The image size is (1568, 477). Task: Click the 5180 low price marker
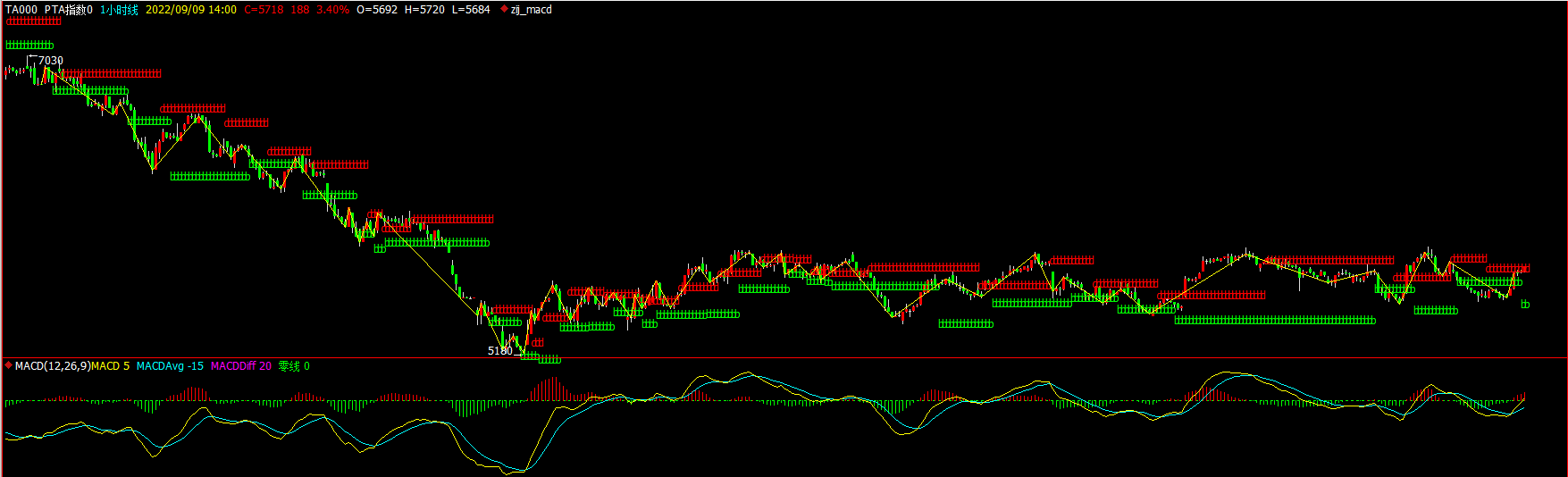point(500,351)
